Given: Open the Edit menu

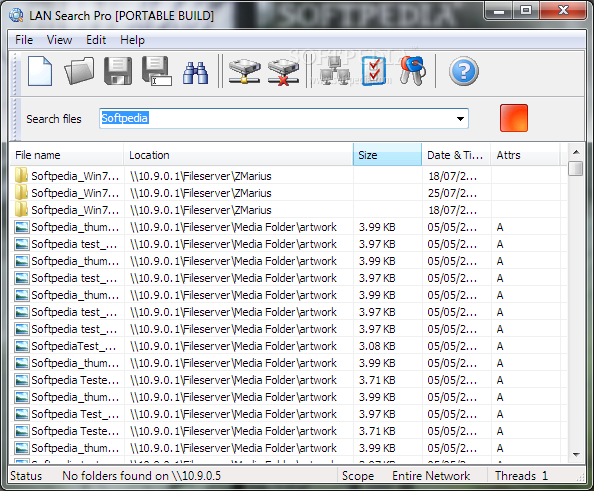Looking at the screenshot, I should [96, 40].
